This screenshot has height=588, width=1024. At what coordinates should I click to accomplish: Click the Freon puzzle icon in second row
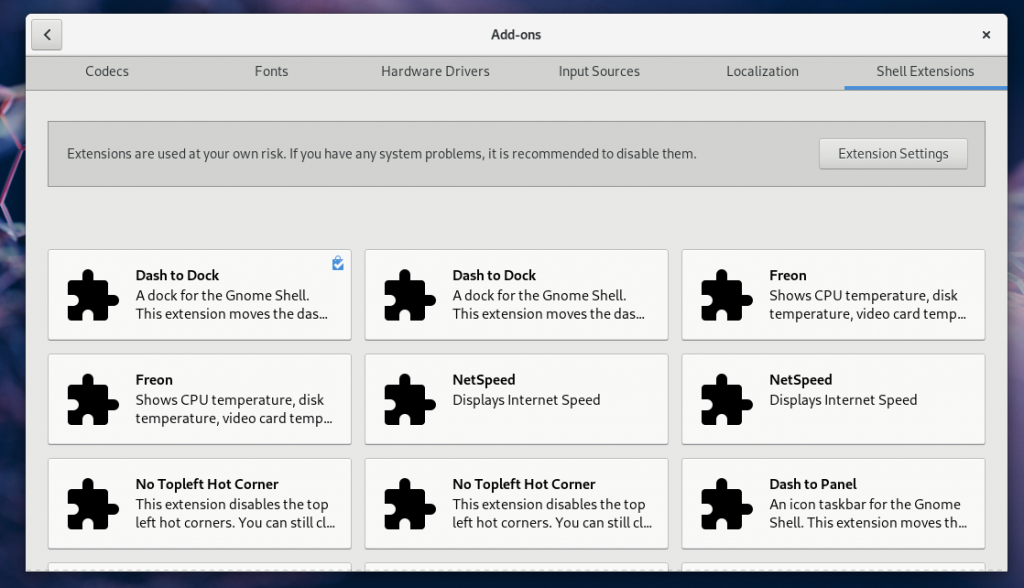91,399
